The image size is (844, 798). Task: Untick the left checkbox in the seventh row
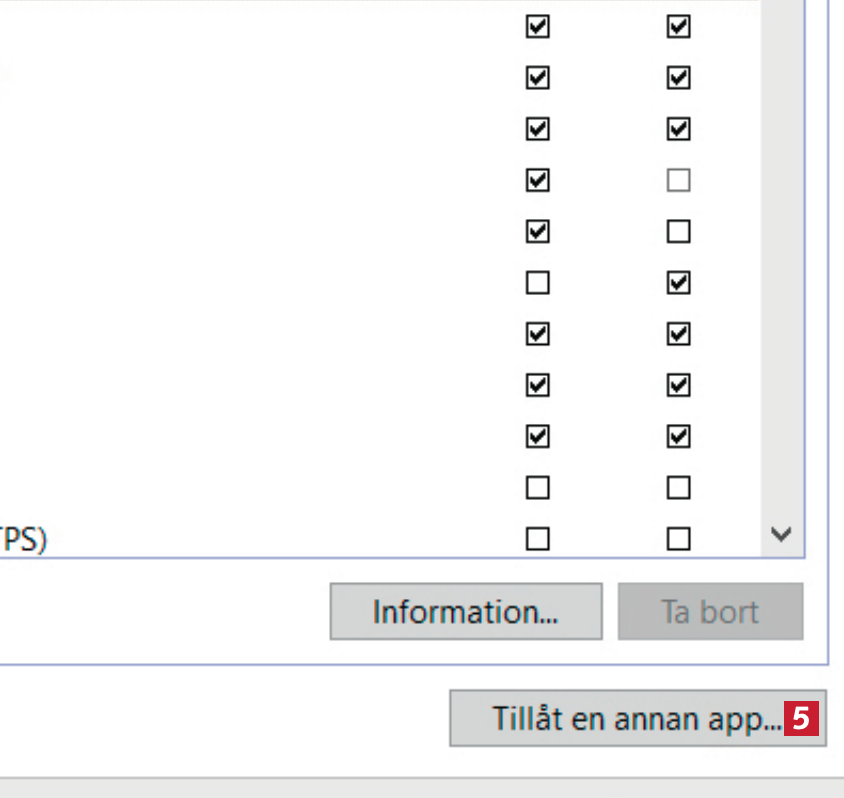(538, 335)
